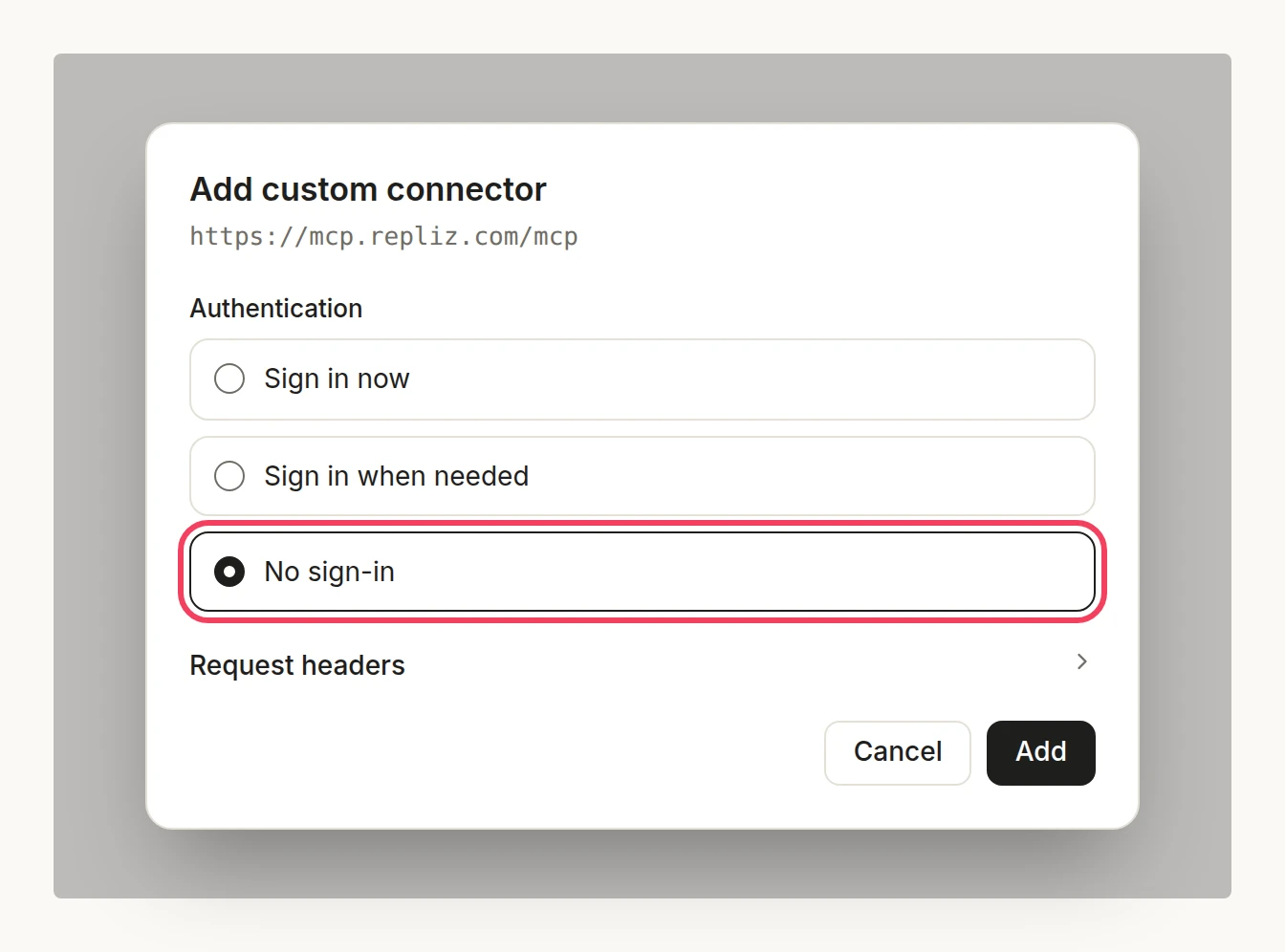Click the mcp.repliz.com connector URL text

tap(383, 236)
